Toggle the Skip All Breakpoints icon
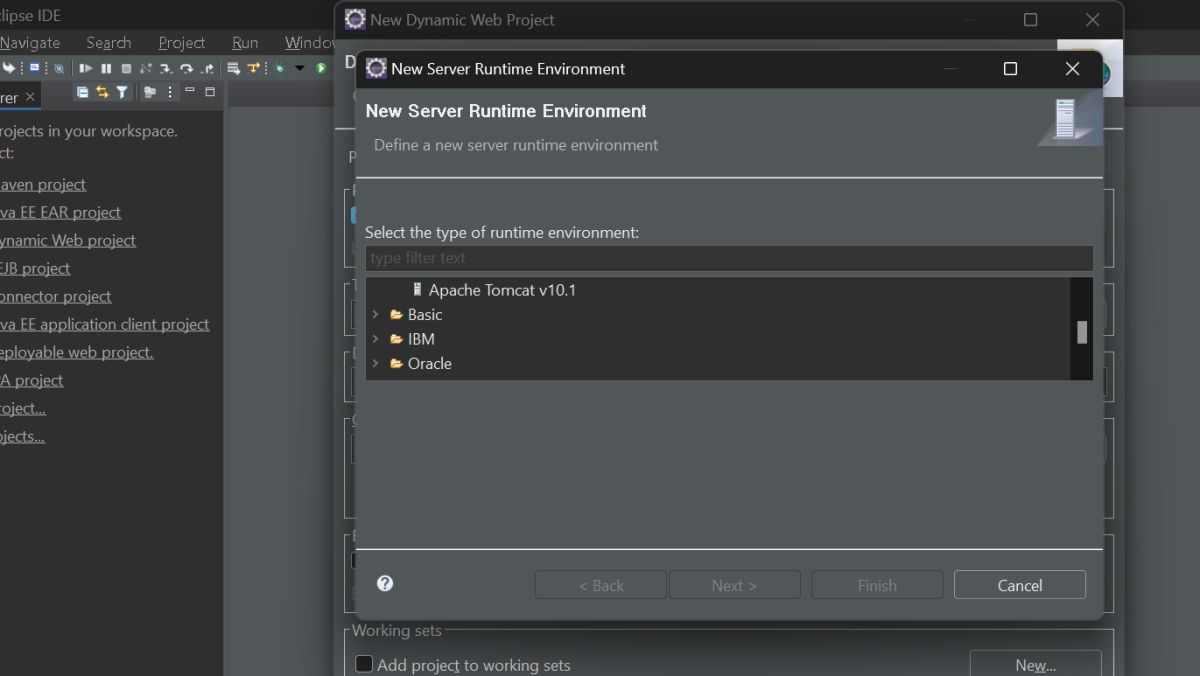 (x=59, y=68)
